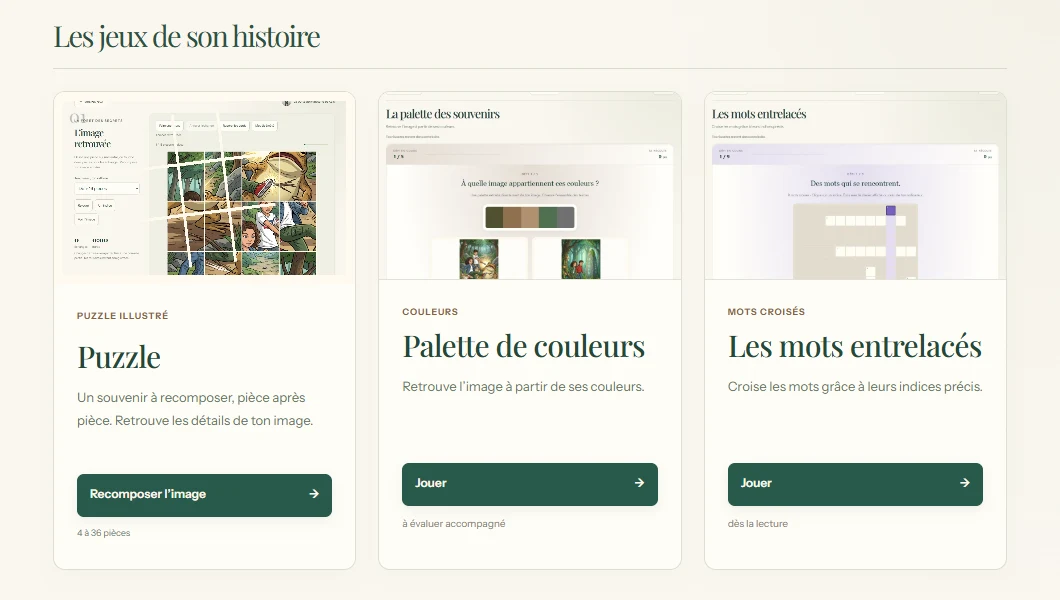This screenshot has width=1060, height=600.
Task: Click the "MOTS CROISÉS" category label
Action: [766, 311]
